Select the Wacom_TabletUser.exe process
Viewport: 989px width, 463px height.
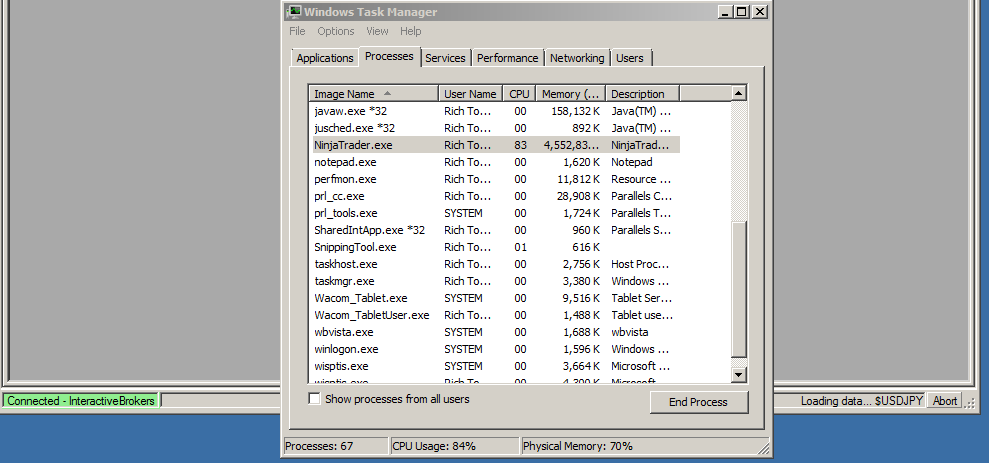pos(496,315)
